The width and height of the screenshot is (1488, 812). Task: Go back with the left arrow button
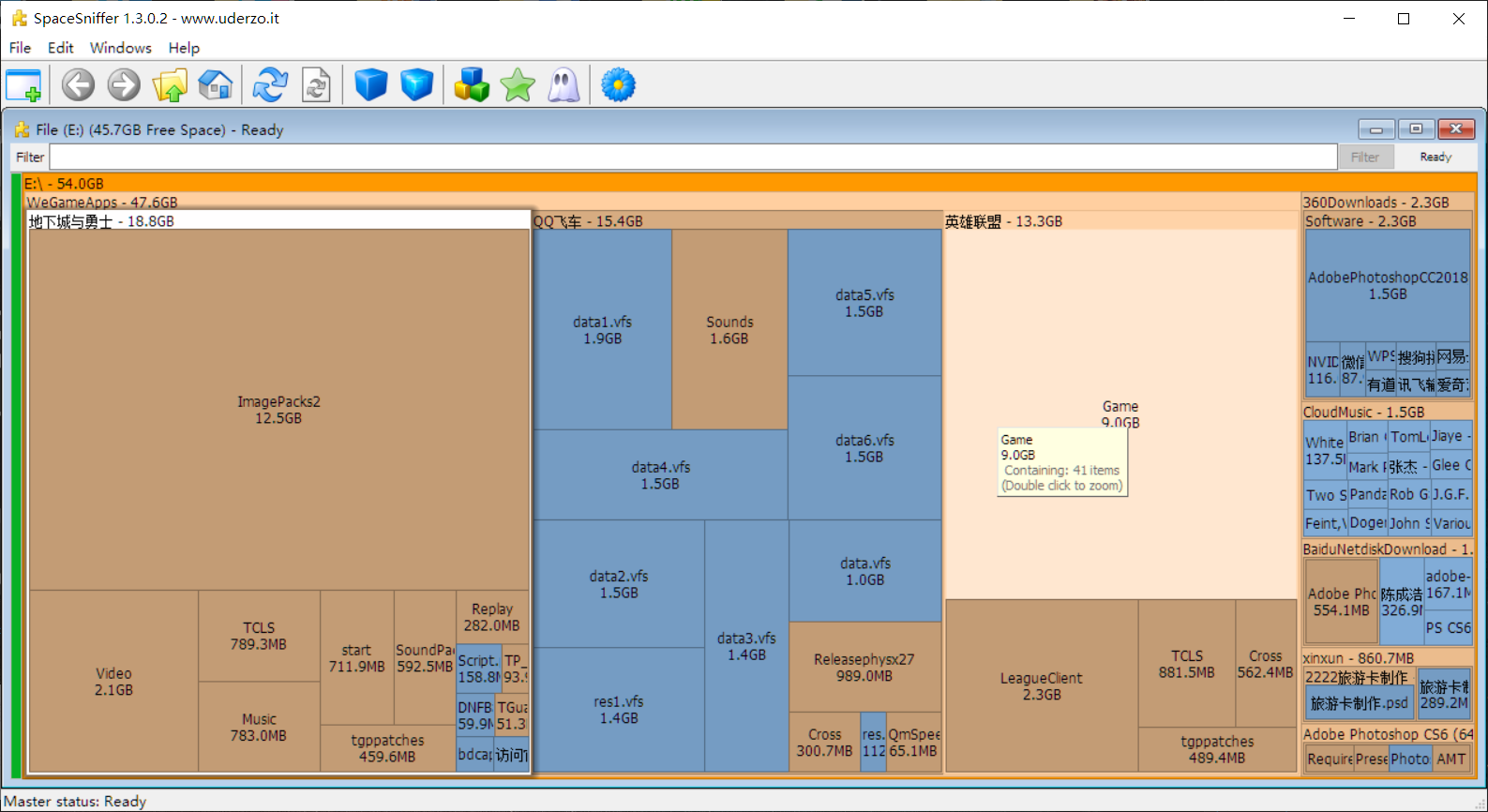78,85
